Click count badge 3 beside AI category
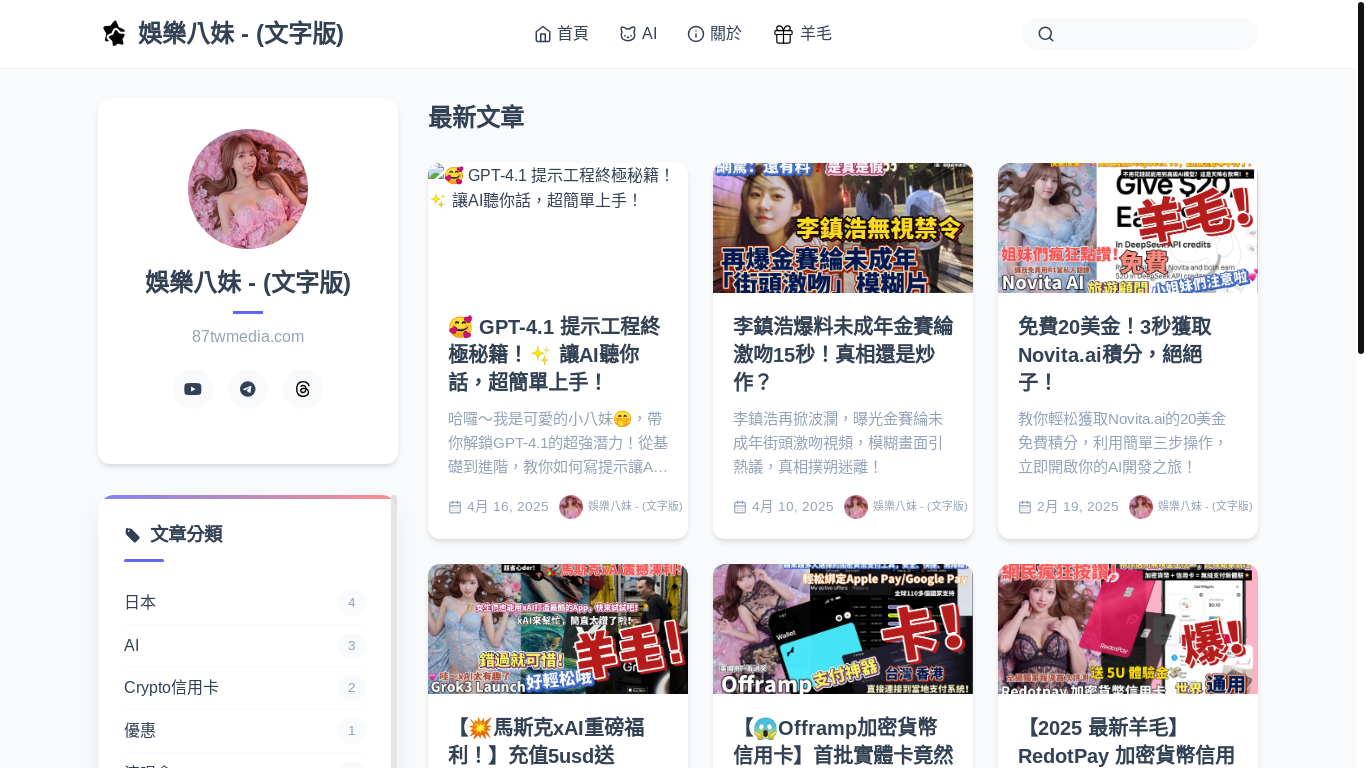 [352, 646]
